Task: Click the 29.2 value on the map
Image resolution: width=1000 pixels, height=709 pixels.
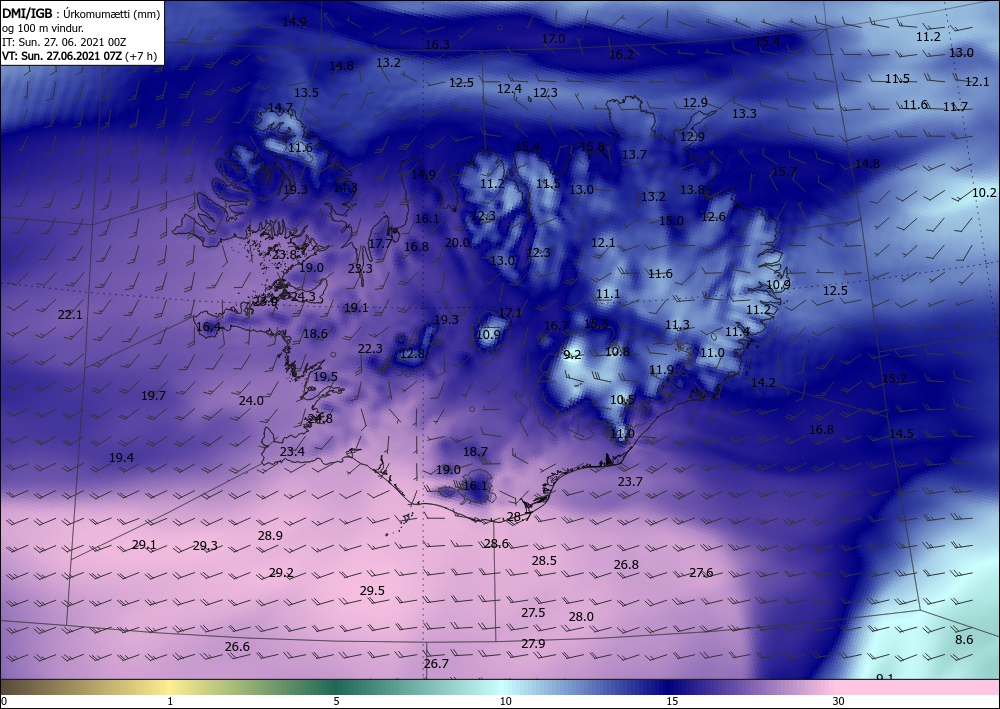Action: (x=281, y=573)
